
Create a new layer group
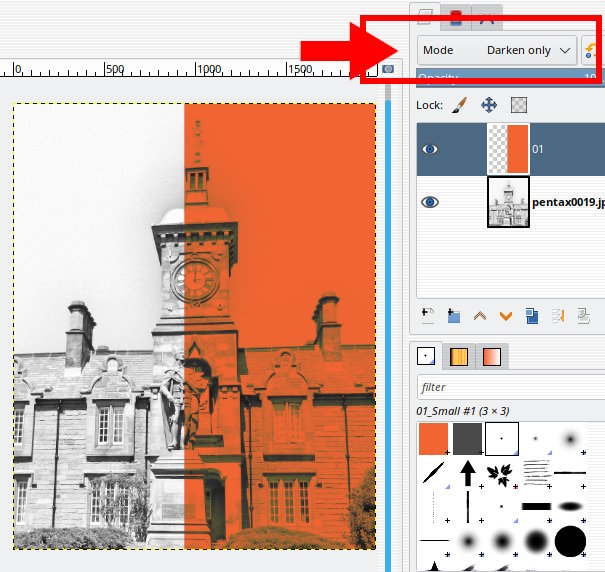[x=453, y=316]
